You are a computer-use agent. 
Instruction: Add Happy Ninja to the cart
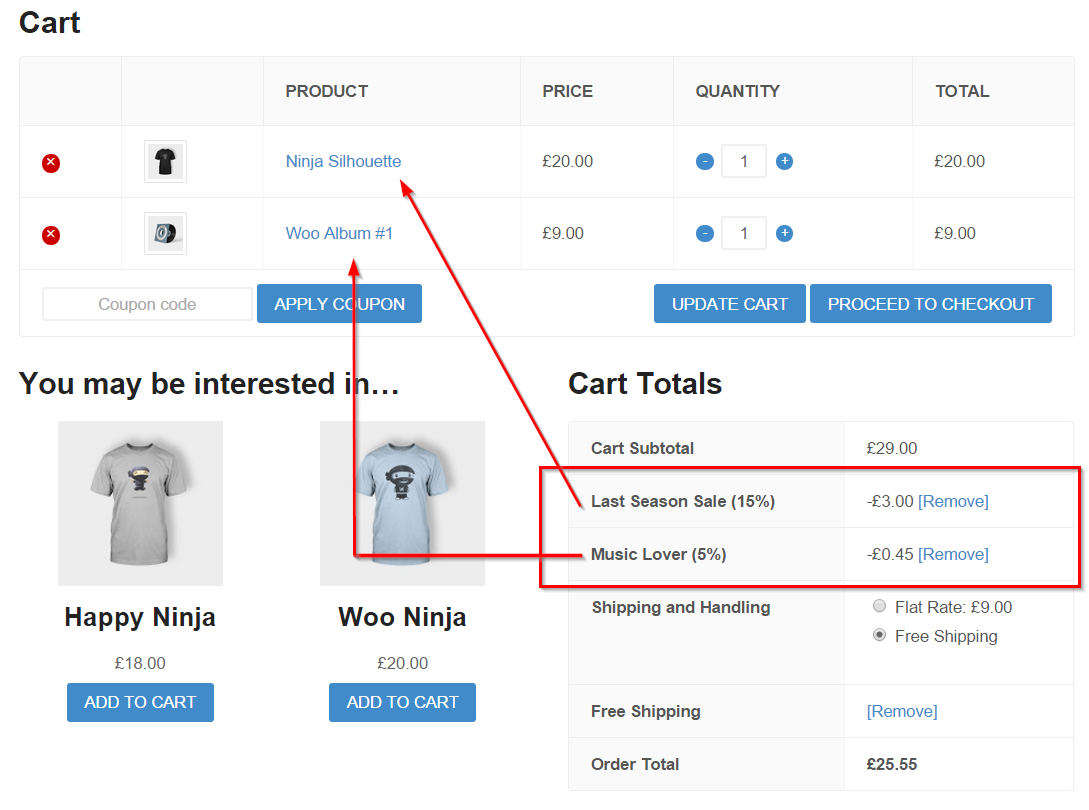(140, 702)
